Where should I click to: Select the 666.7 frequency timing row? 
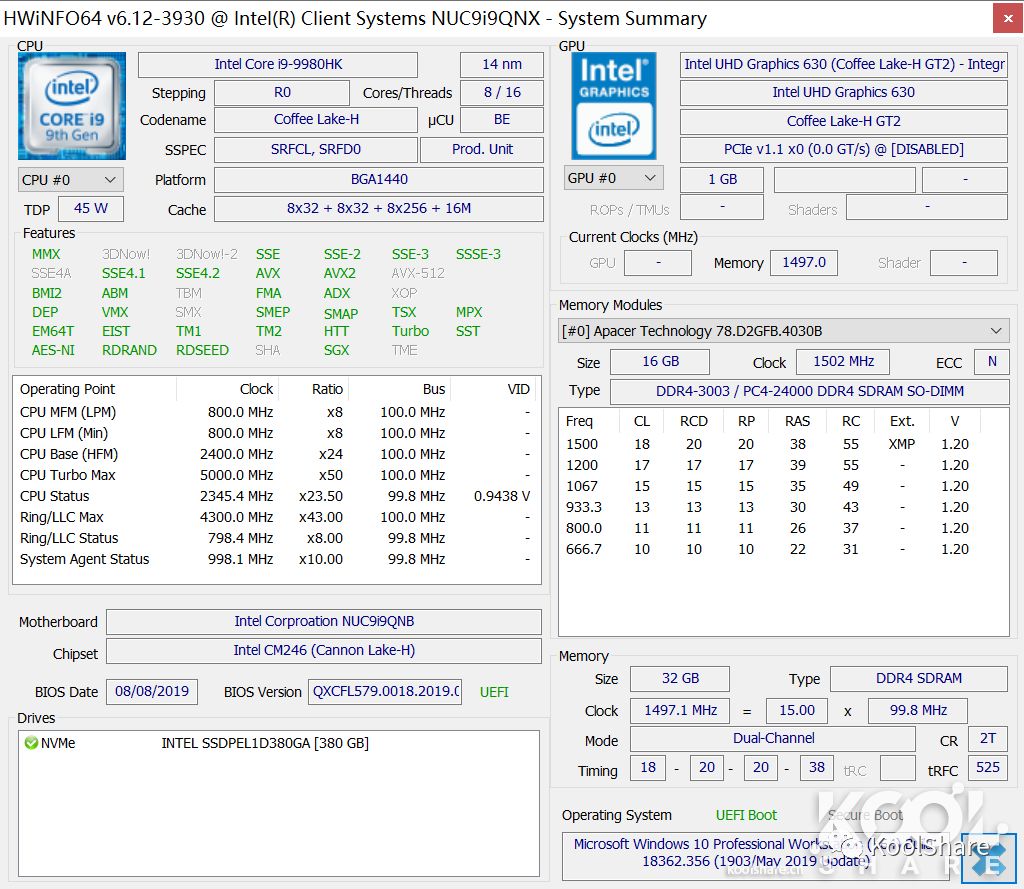[784, 549]
